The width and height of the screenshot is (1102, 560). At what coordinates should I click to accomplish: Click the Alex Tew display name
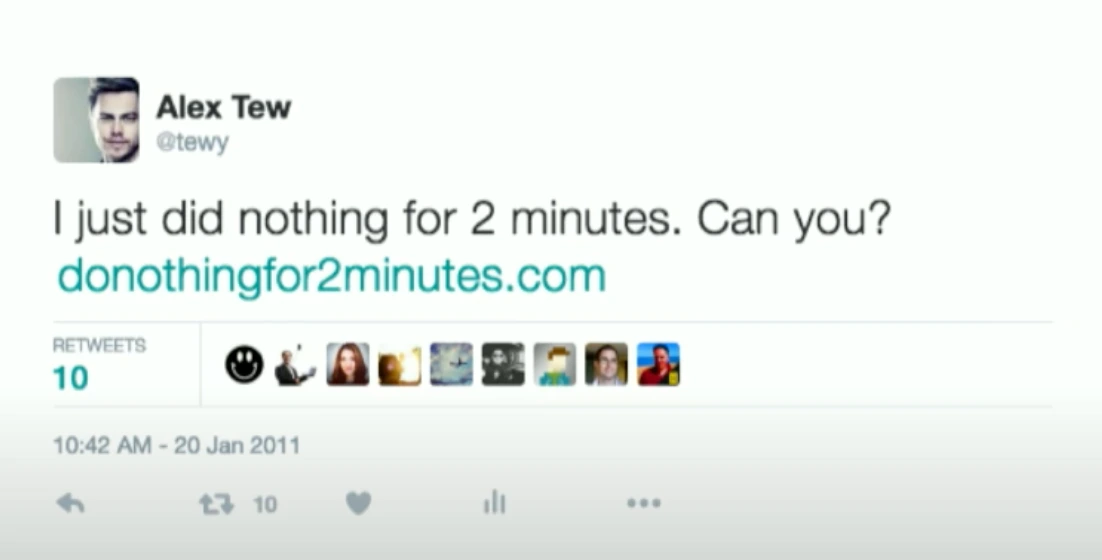click(x=223, y=108)
